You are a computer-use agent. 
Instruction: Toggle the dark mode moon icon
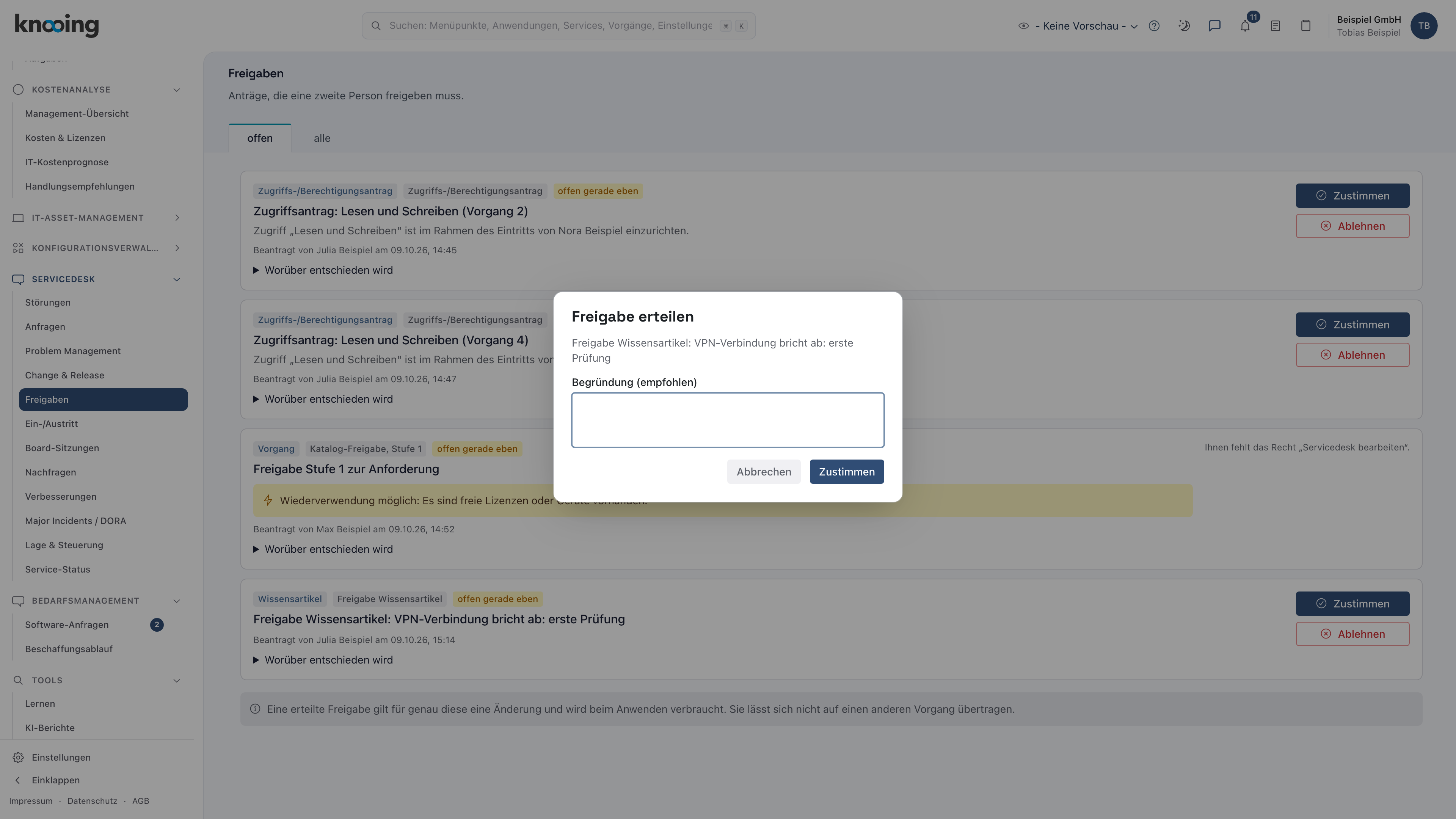tap(1184, 25)
